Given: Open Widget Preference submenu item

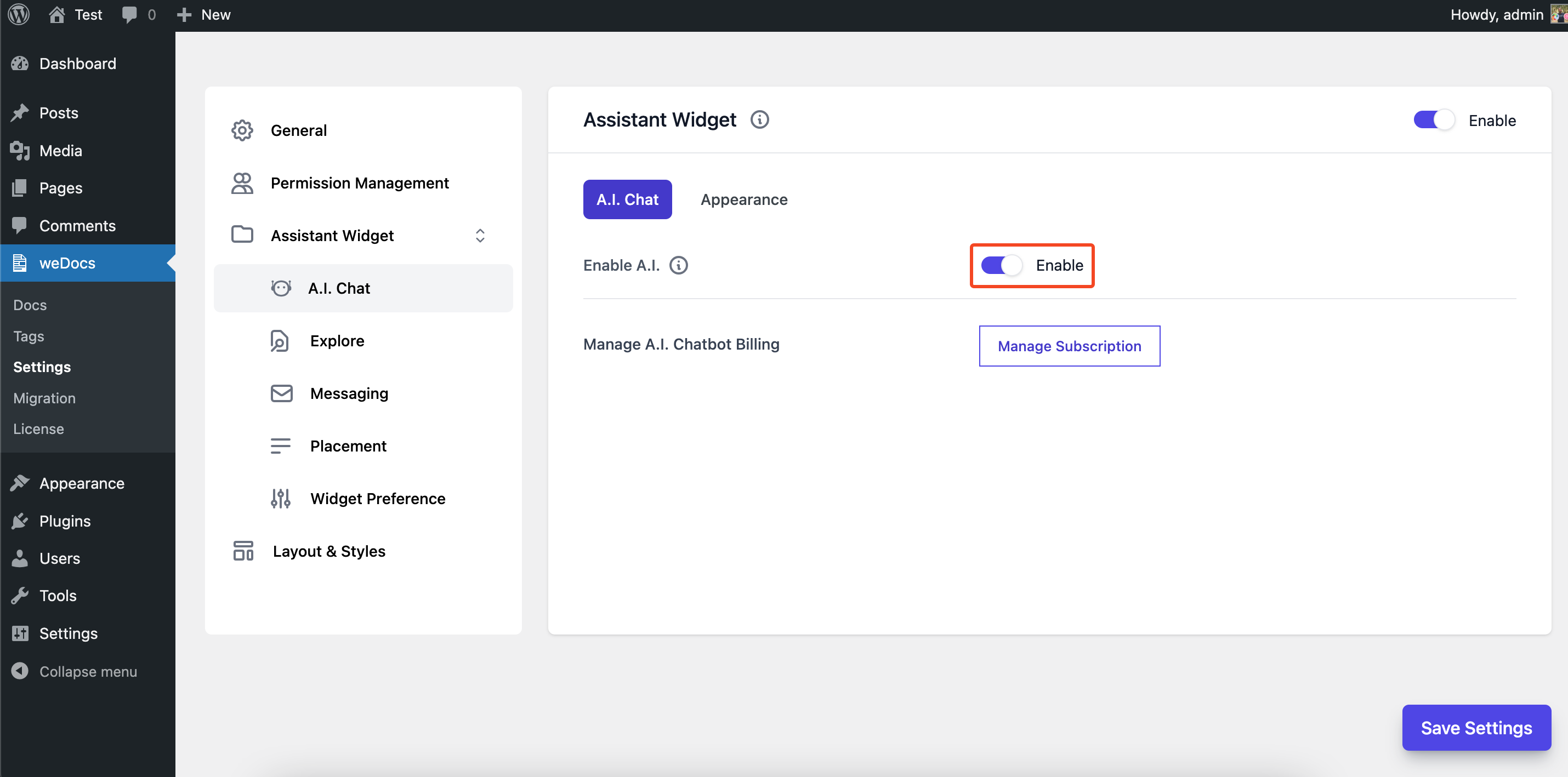Looking at the screenshot, I should tap(363, 498).
